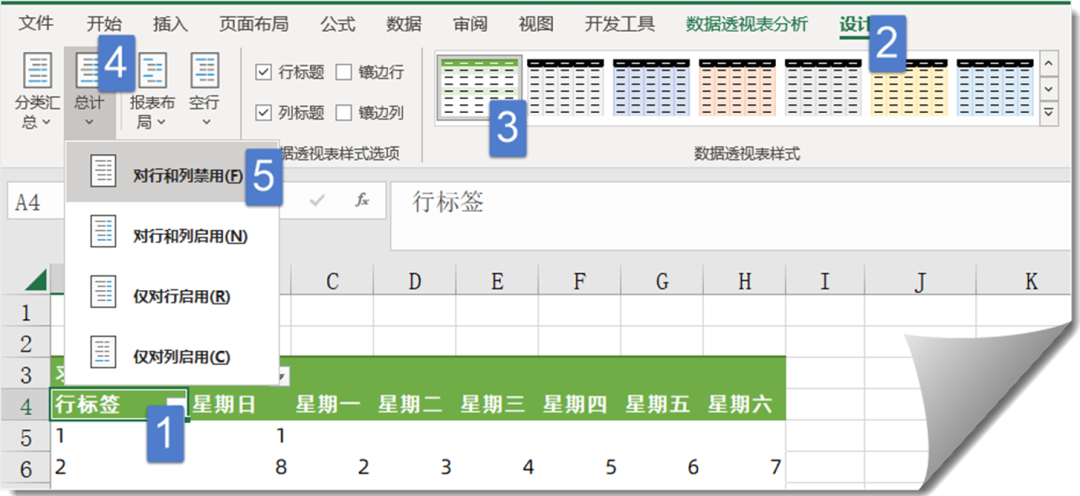Viewport: 1080px width, 496px height.
Task: Switch to the 数据透视表分析 tab
Action: (x=746, y=24)
